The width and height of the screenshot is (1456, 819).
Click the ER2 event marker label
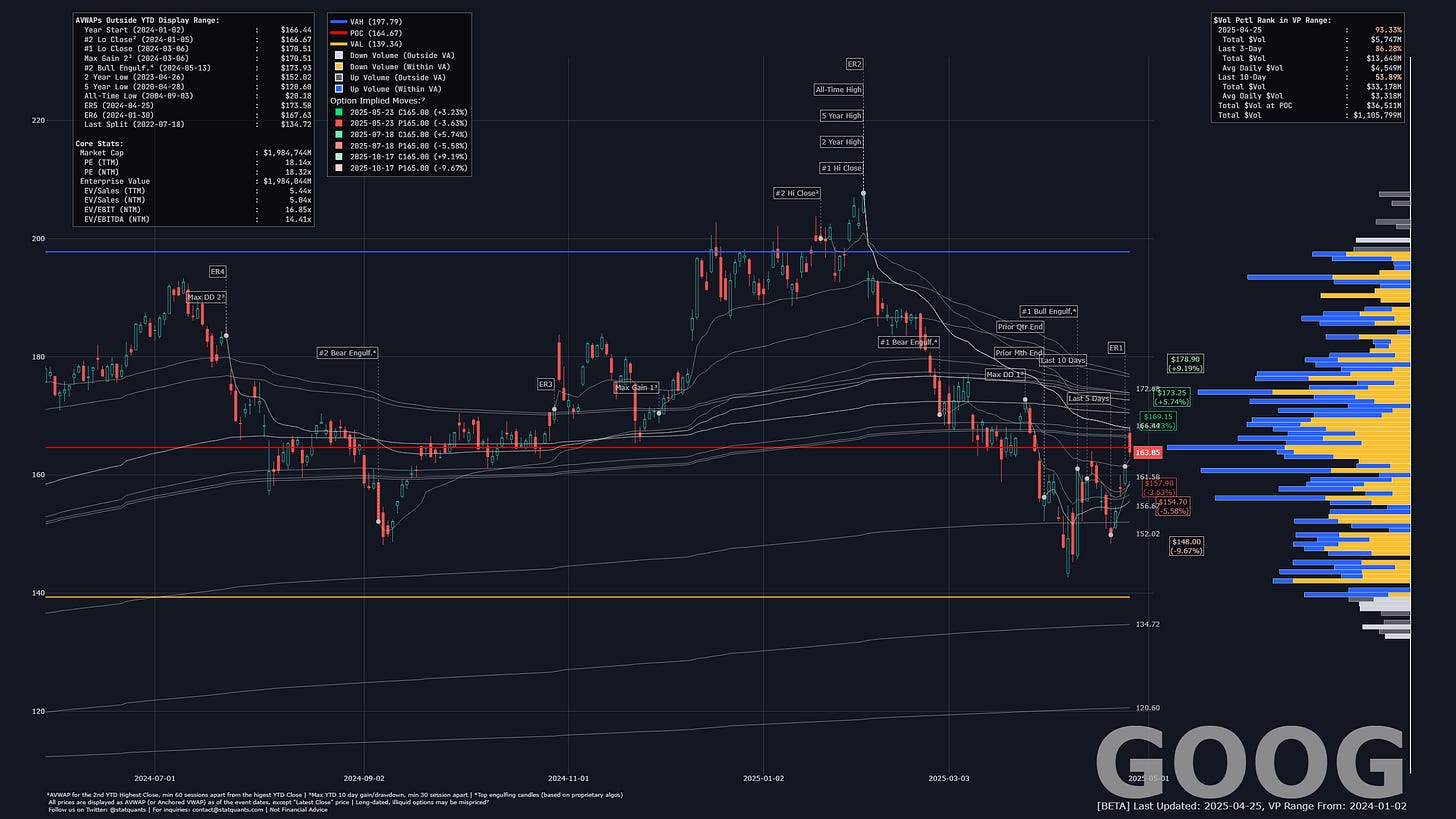tap(854, 64)
